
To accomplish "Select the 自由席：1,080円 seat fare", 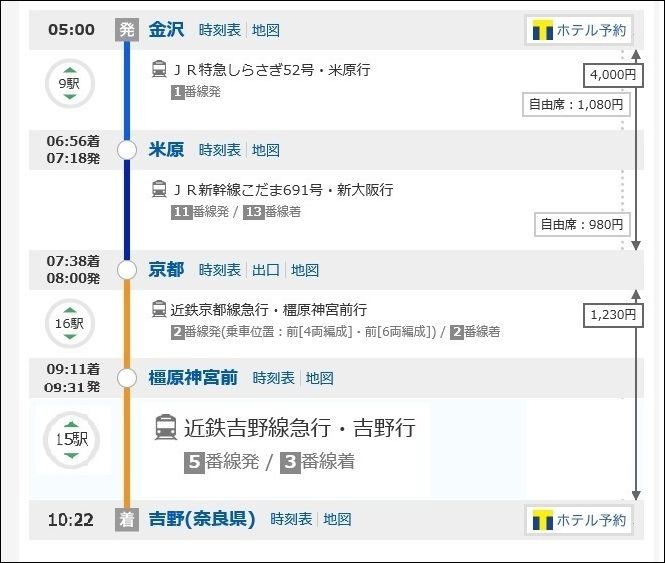I will [576, 103].
